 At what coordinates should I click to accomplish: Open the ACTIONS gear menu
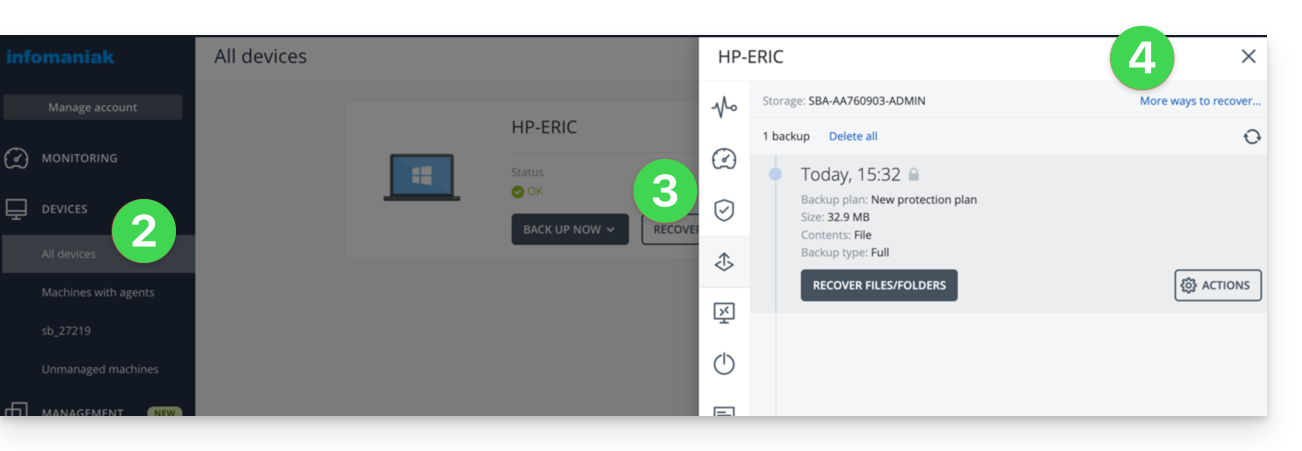tap(1217, 285)
